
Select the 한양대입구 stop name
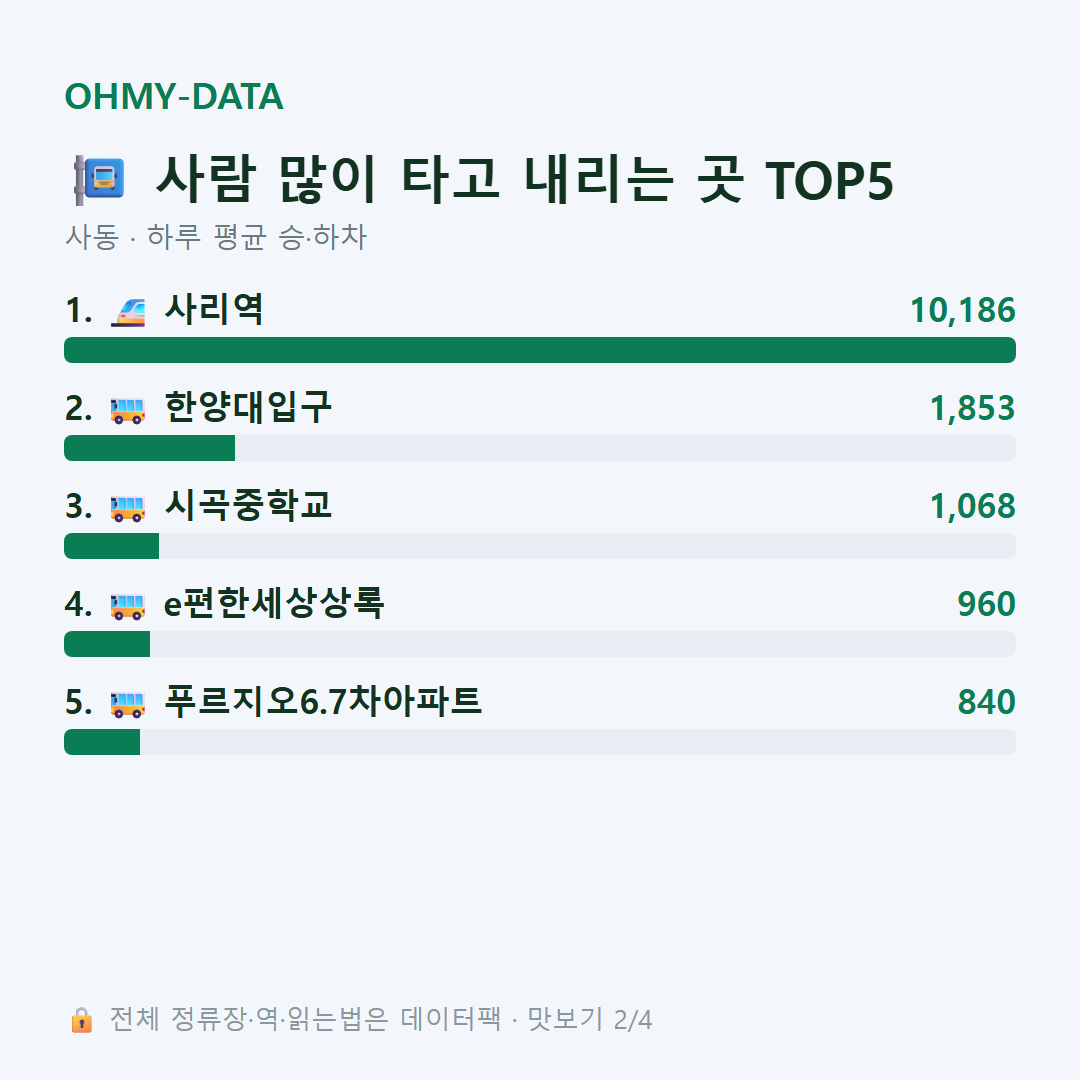(x=248, y=407)
